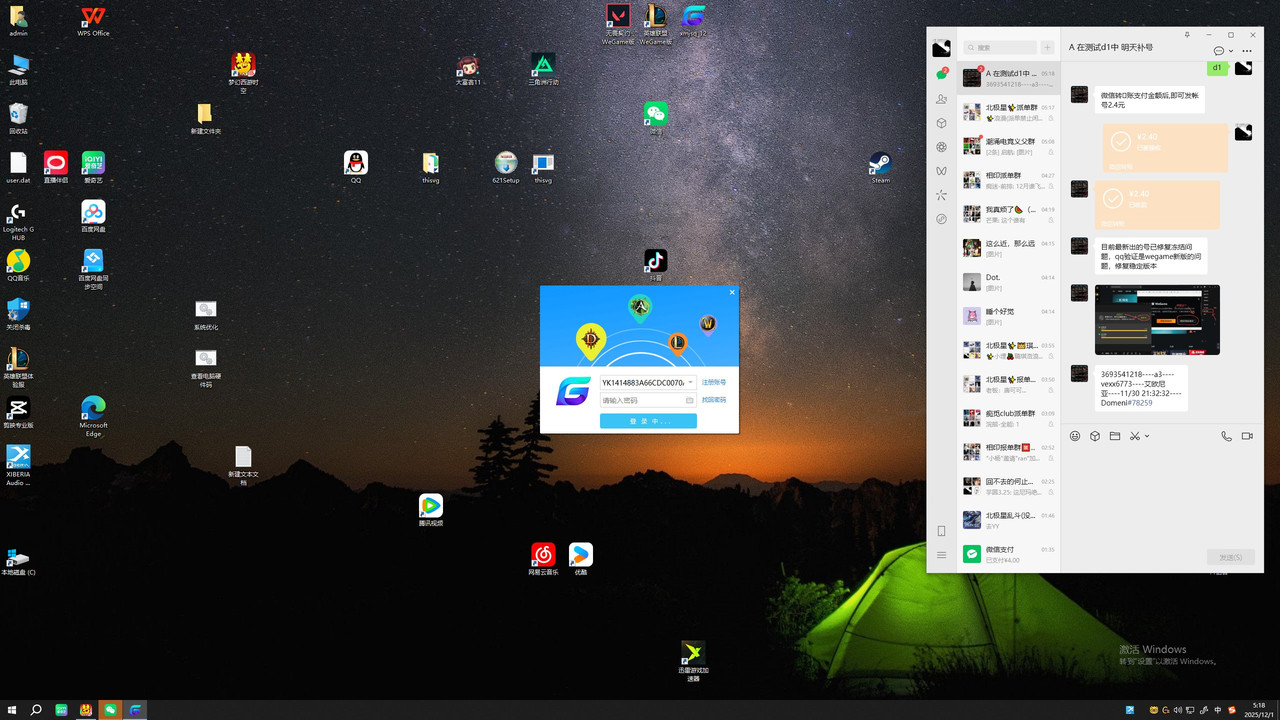Screen dimensions: 1280x720
Task: Click the taskbar clock showing 5:18
Action: pos(1258,710)
